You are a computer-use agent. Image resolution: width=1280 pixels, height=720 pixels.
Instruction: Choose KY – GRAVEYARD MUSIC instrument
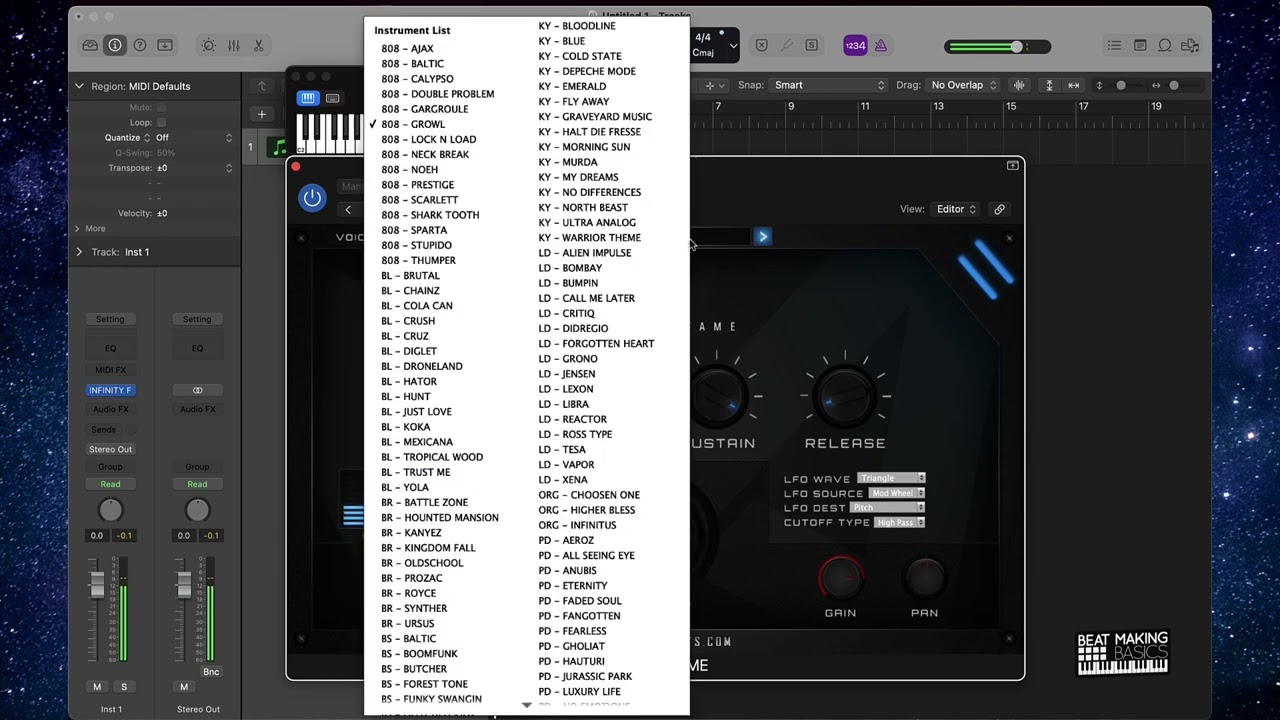click(x=594, y=116)
